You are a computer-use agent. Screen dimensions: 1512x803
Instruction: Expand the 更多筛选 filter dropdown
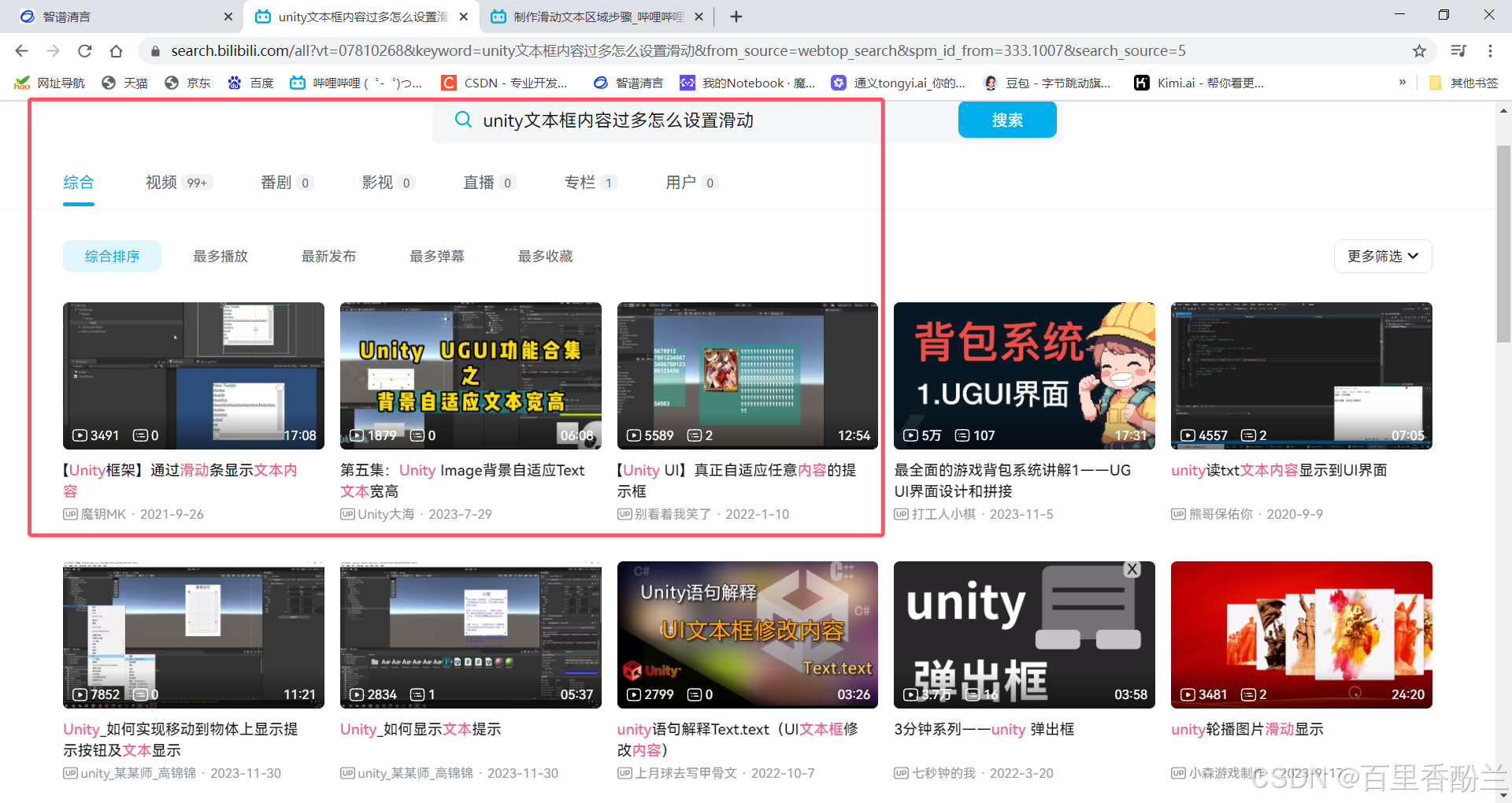(1382, 257)
